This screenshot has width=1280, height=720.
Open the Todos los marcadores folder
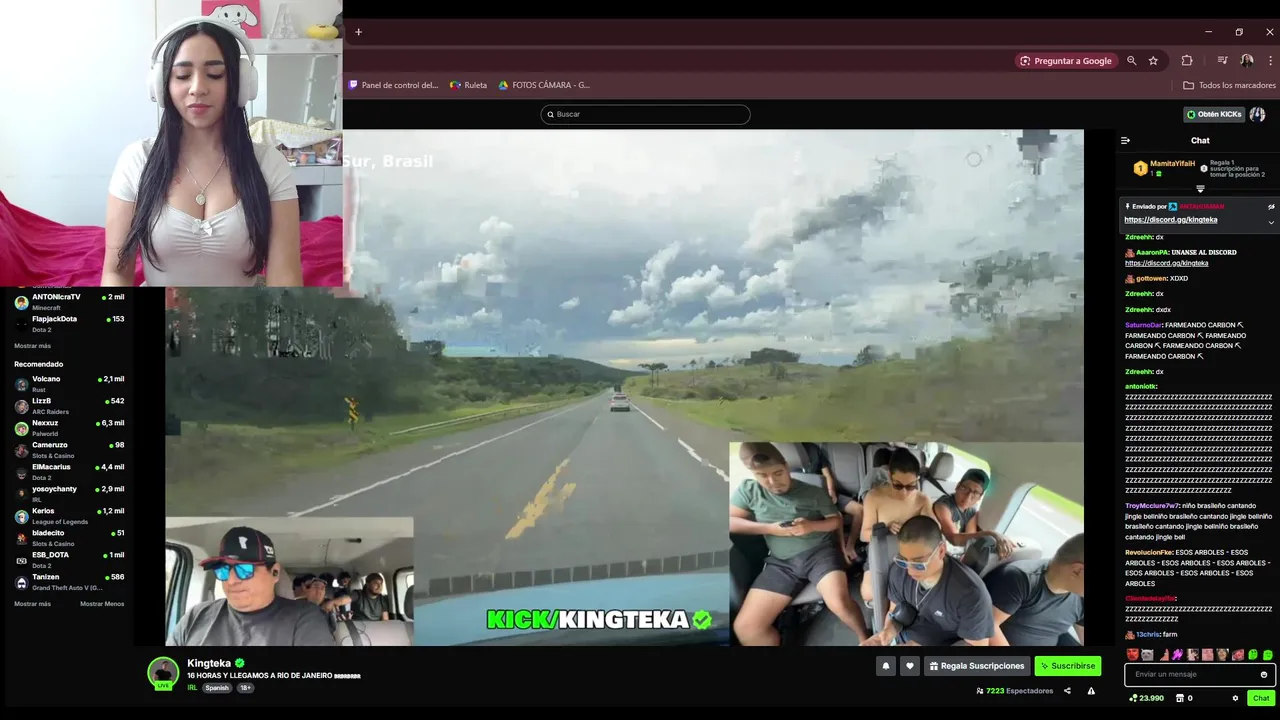tap(1229, 85)
